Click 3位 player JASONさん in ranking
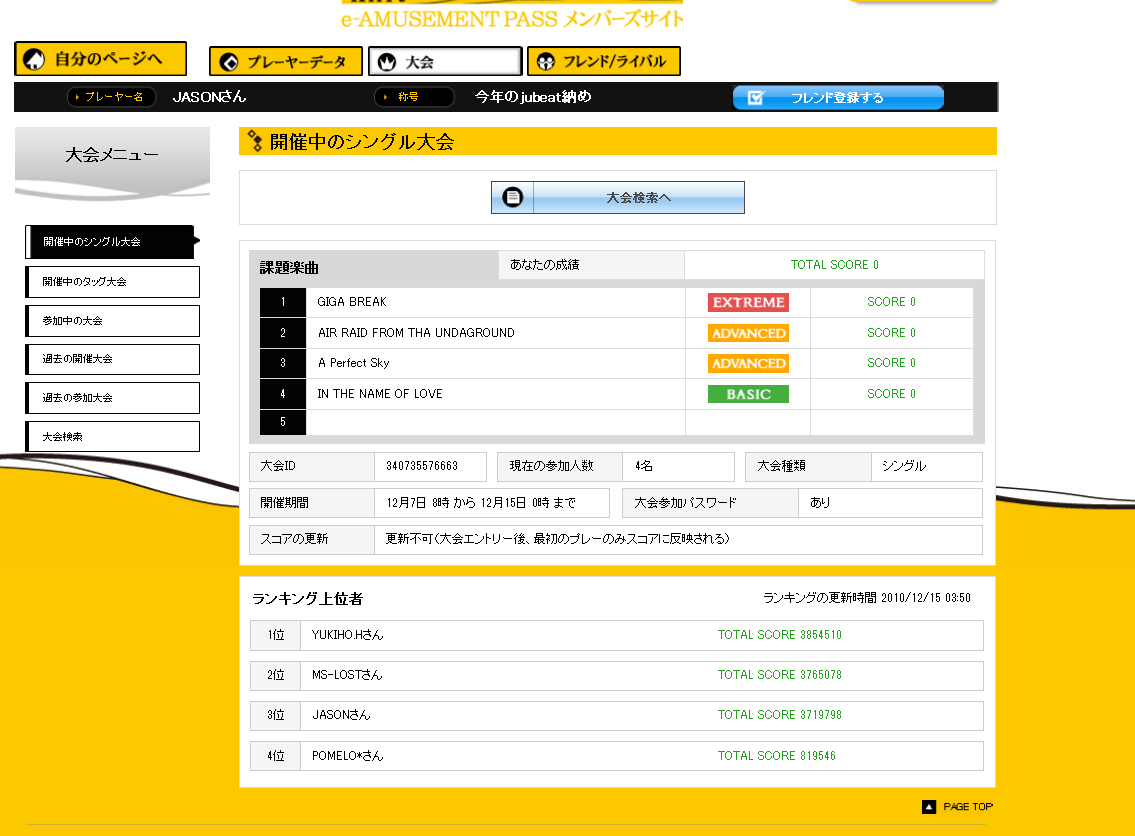Image resolution: width=1135 pixels, height=836 pixels. [341, 715]
